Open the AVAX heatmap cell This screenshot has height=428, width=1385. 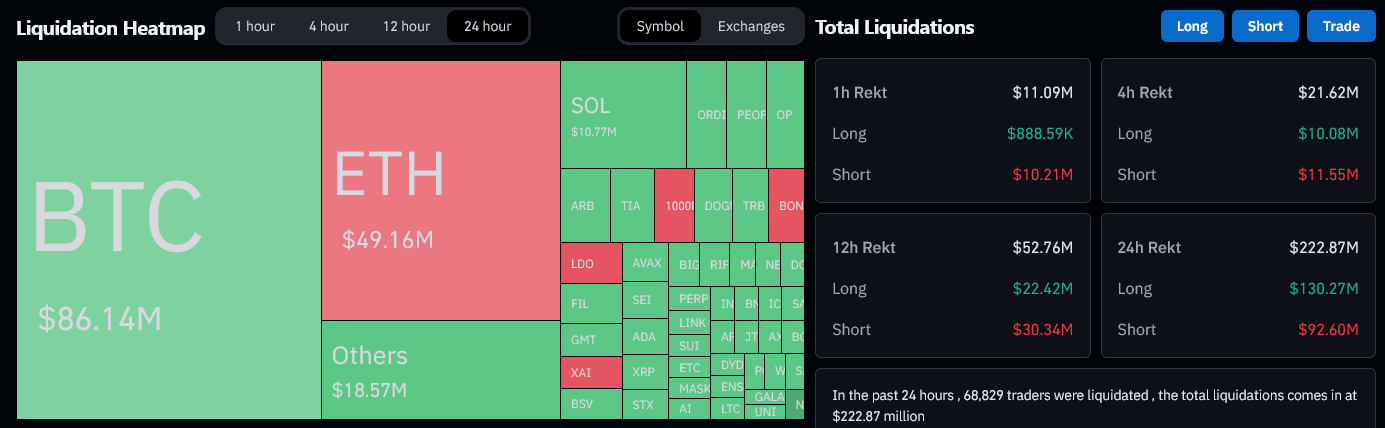(647, 263)
